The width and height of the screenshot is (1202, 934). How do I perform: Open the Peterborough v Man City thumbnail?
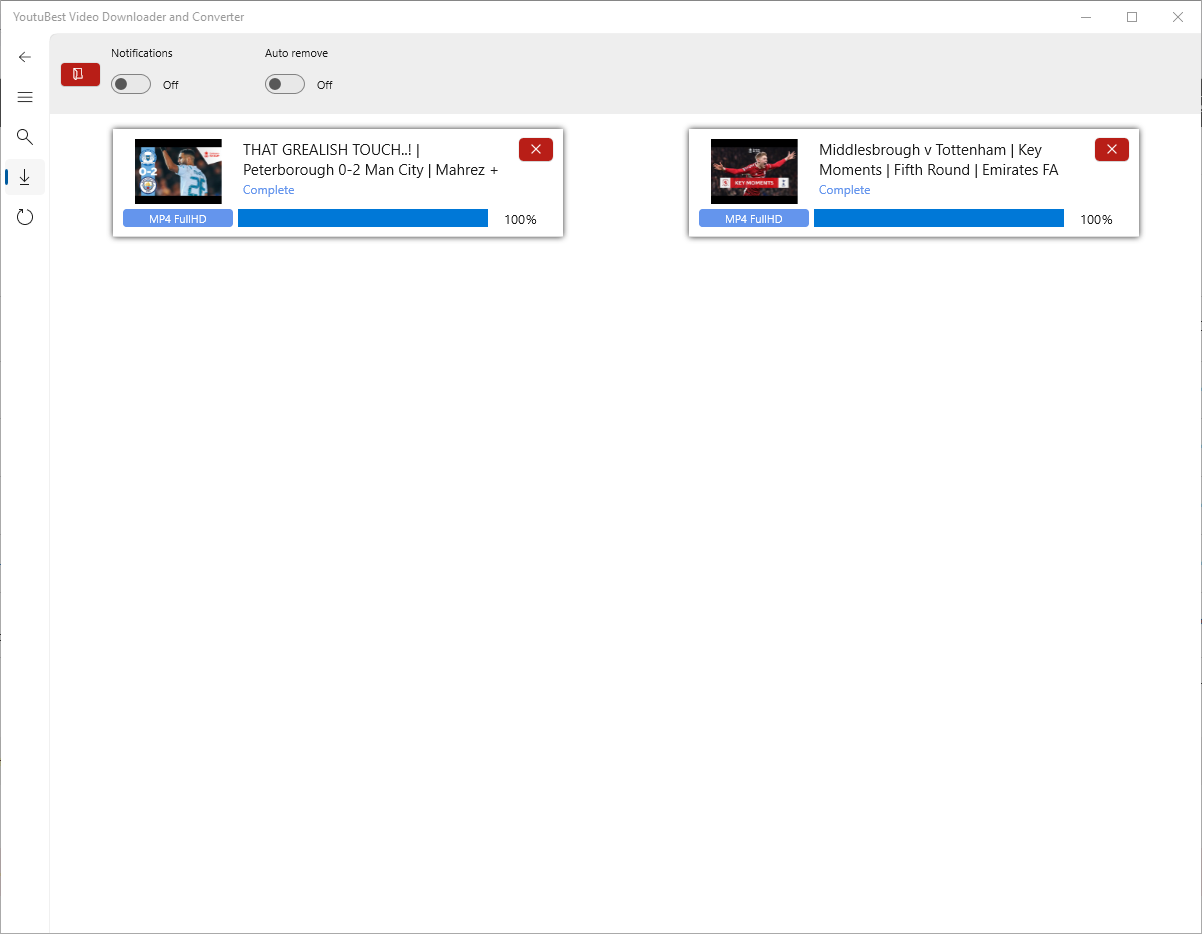point(178,171)
